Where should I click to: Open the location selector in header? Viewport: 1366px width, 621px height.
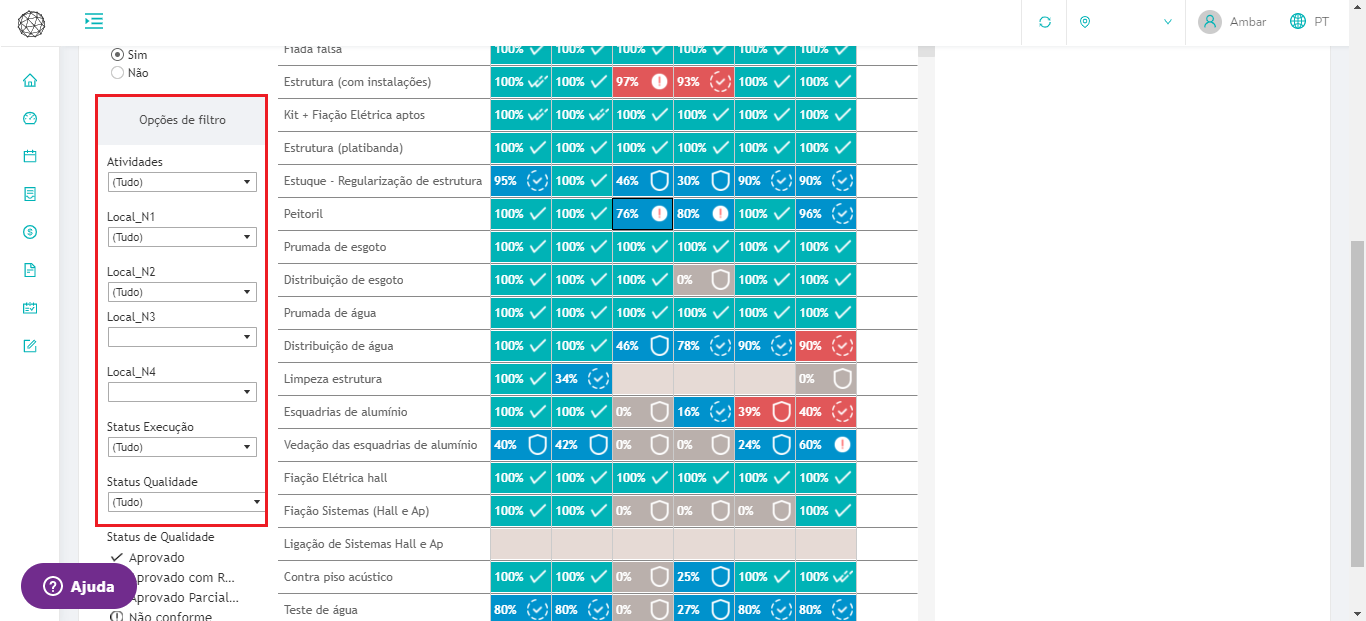(x=1125, y=22)
